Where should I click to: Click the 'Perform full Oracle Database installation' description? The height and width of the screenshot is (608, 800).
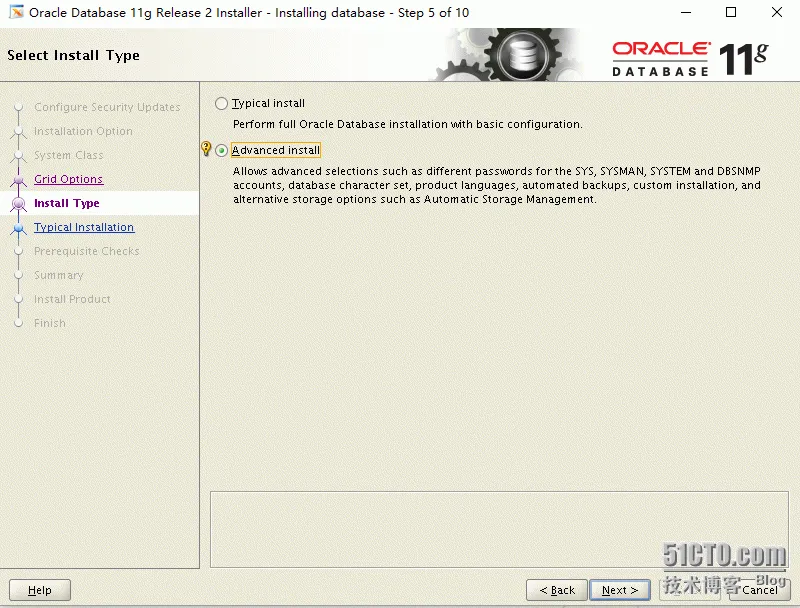point(407,124)
